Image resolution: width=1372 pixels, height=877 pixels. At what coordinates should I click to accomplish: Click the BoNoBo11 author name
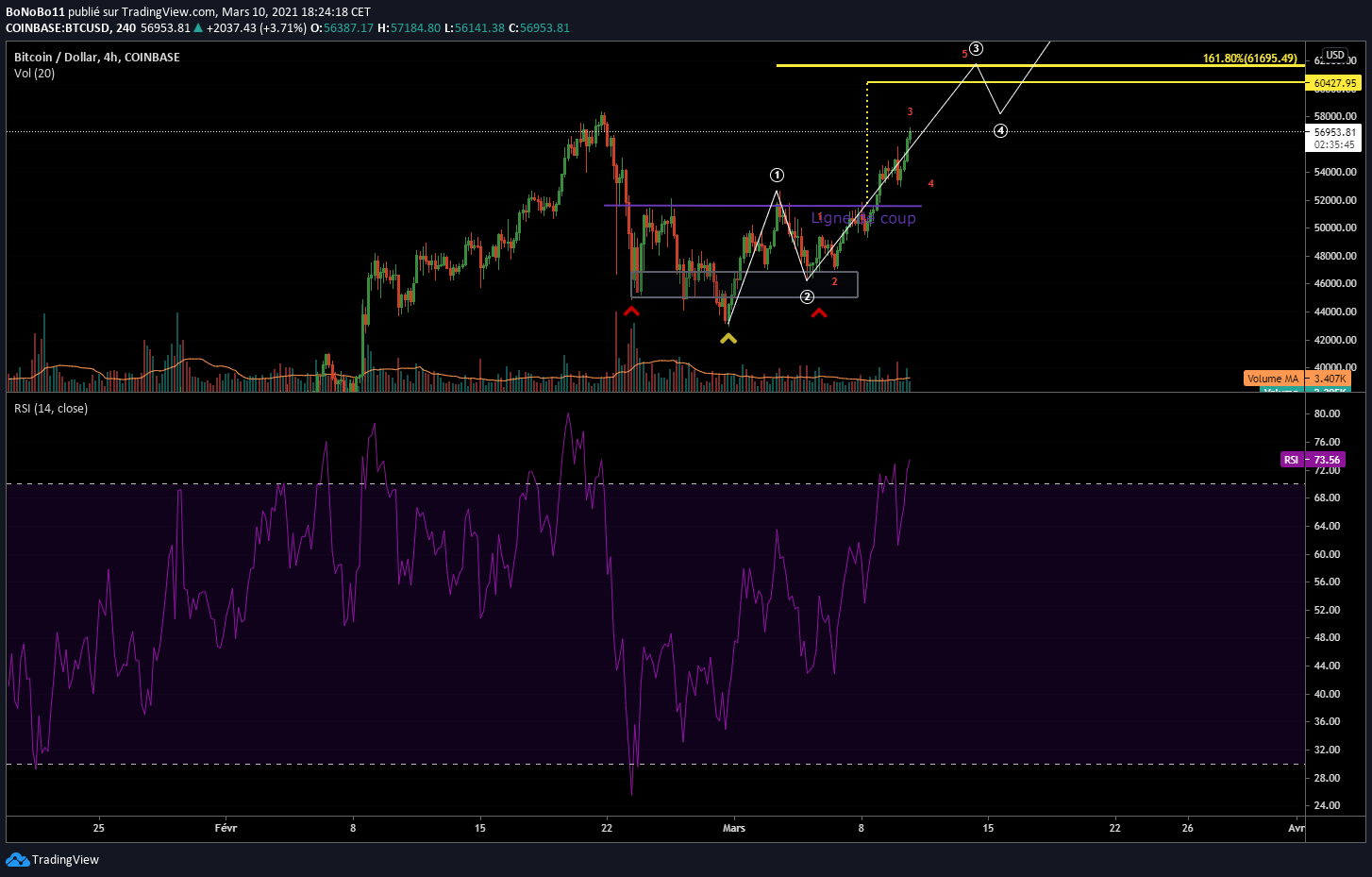click(35, 12)
